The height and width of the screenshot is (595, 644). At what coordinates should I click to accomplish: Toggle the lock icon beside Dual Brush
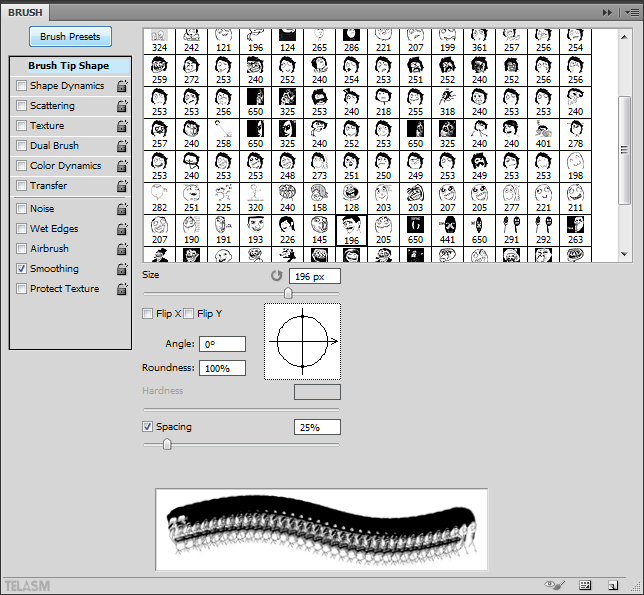point(122,146)
